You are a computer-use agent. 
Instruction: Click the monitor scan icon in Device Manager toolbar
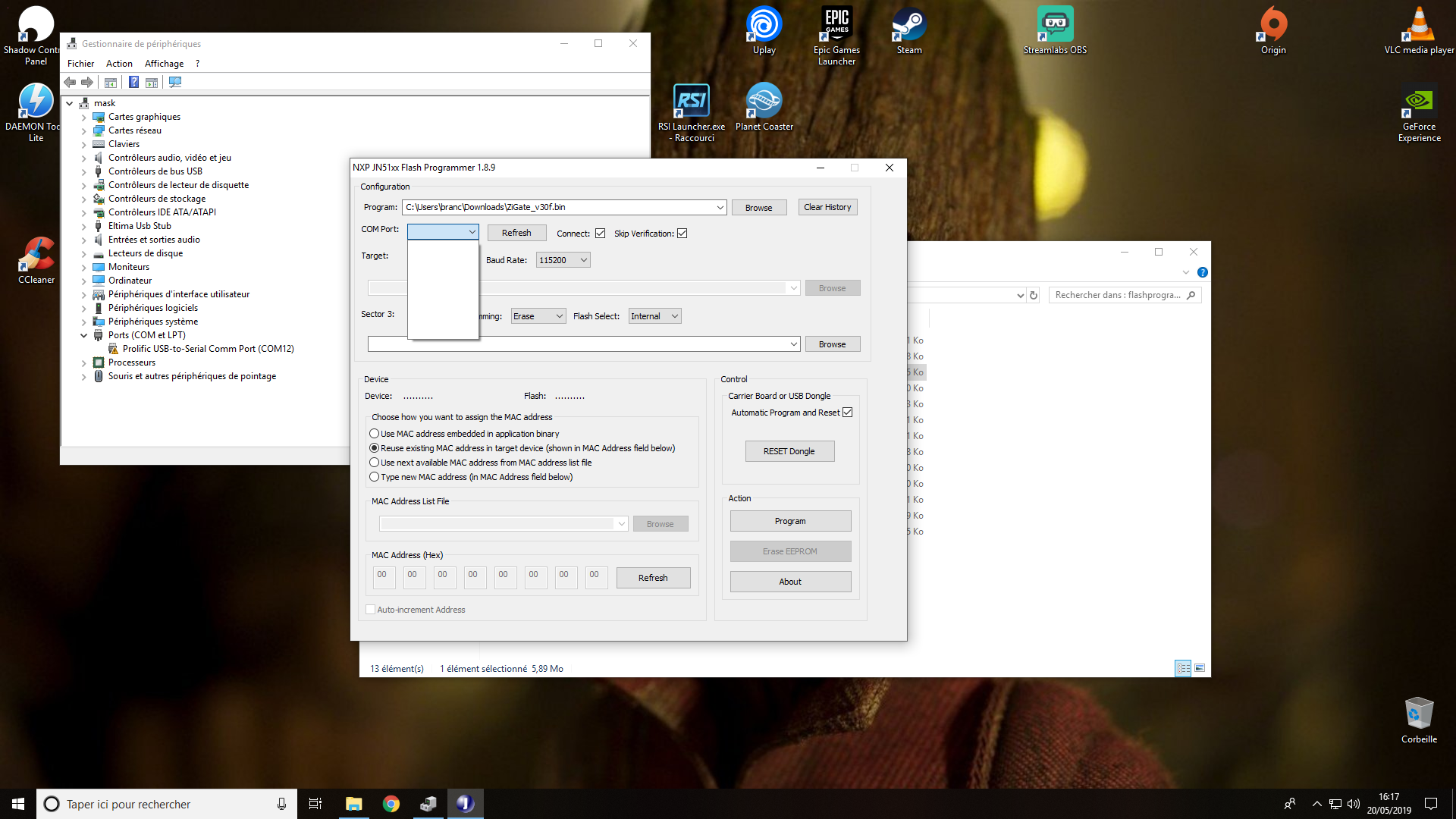tap(175, 82)
